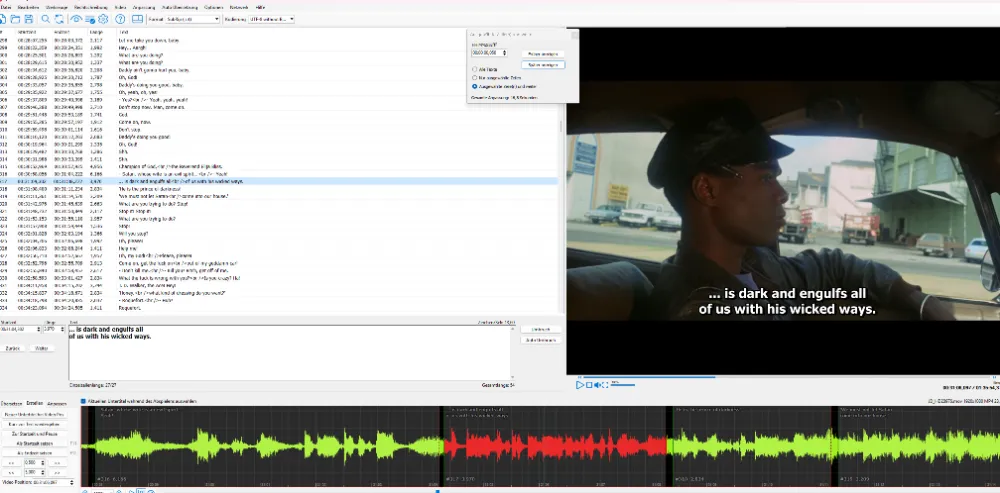Click the 'Als Startzeit setzen' button

click(x=32, y=443)
